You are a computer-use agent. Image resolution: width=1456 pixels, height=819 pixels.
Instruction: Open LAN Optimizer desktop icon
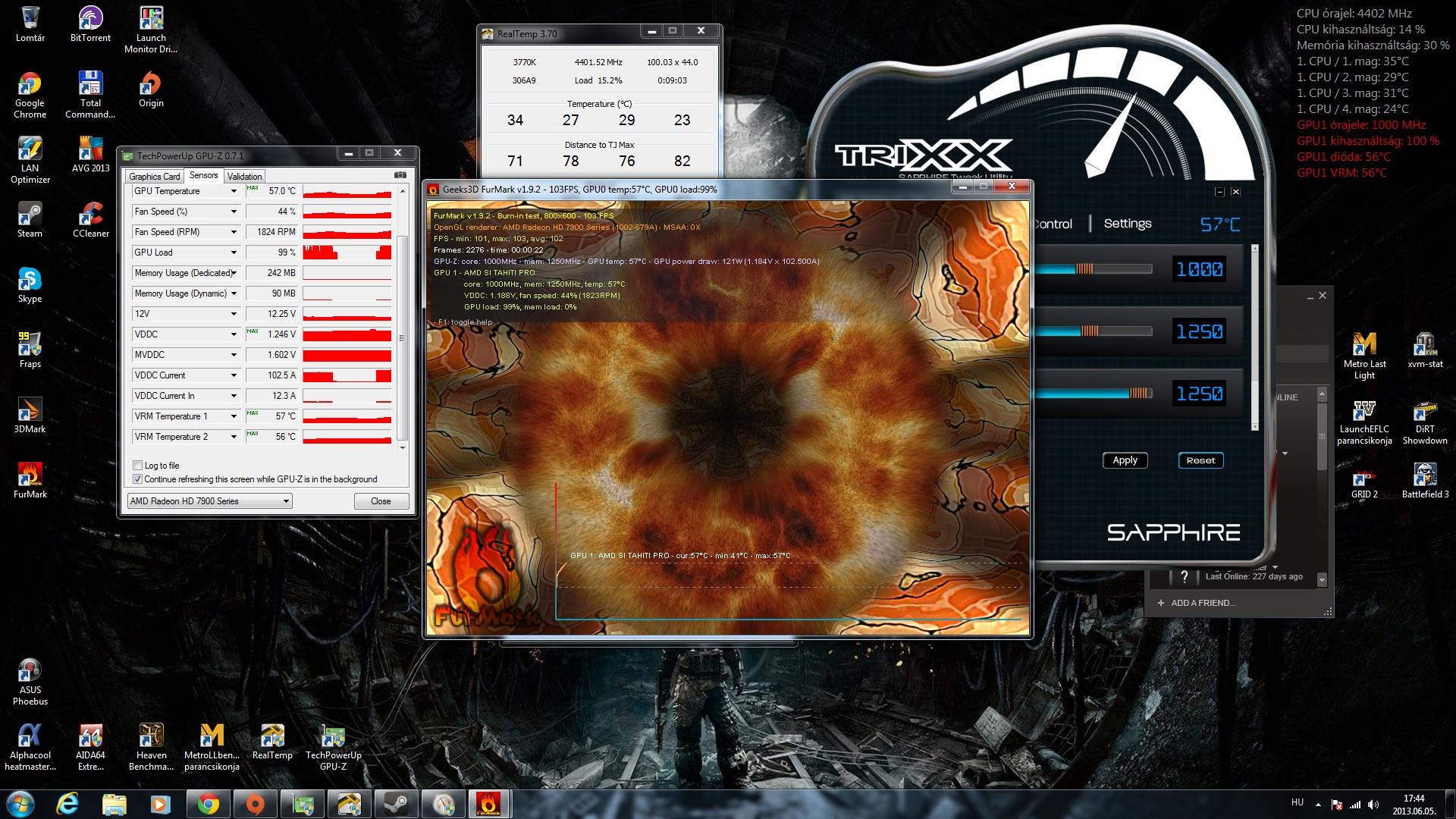click(x=30, y=159)
